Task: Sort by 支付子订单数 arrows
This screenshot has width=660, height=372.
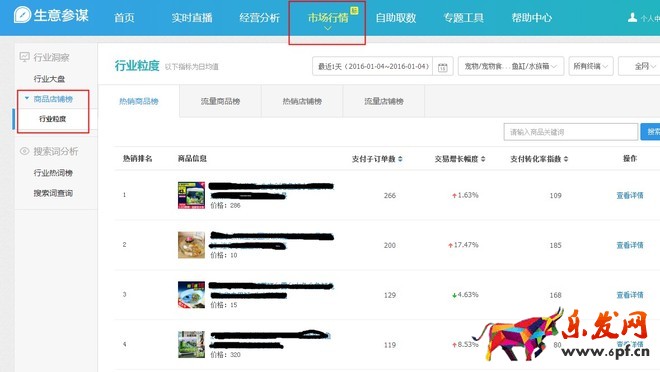Action: click(400, 159)
